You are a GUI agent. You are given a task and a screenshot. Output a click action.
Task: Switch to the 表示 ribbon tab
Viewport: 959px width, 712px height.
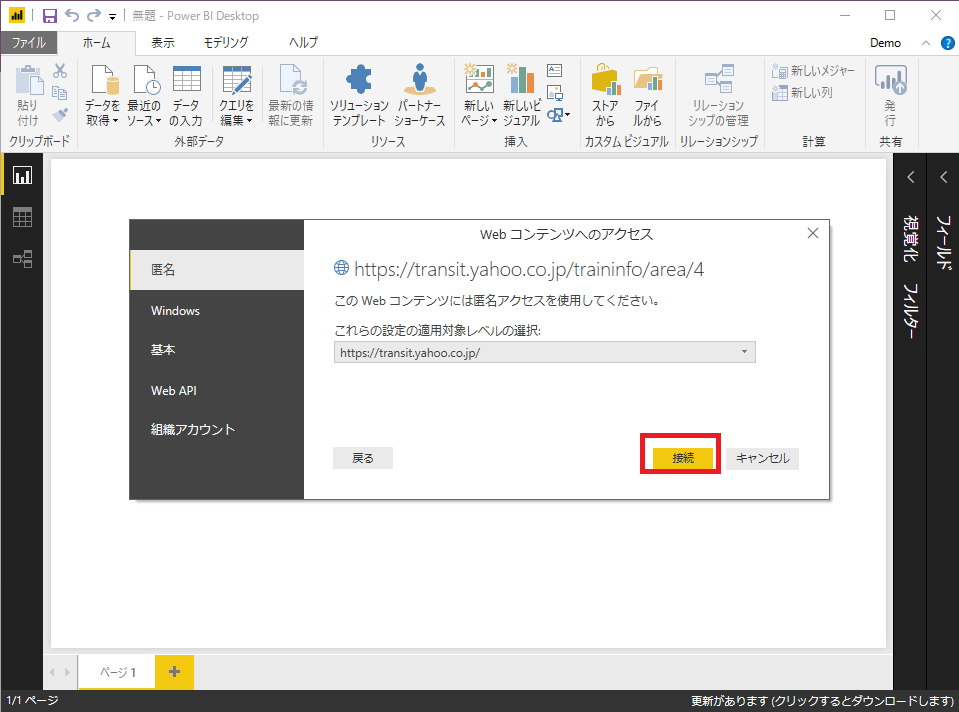(x=163, y=43)
